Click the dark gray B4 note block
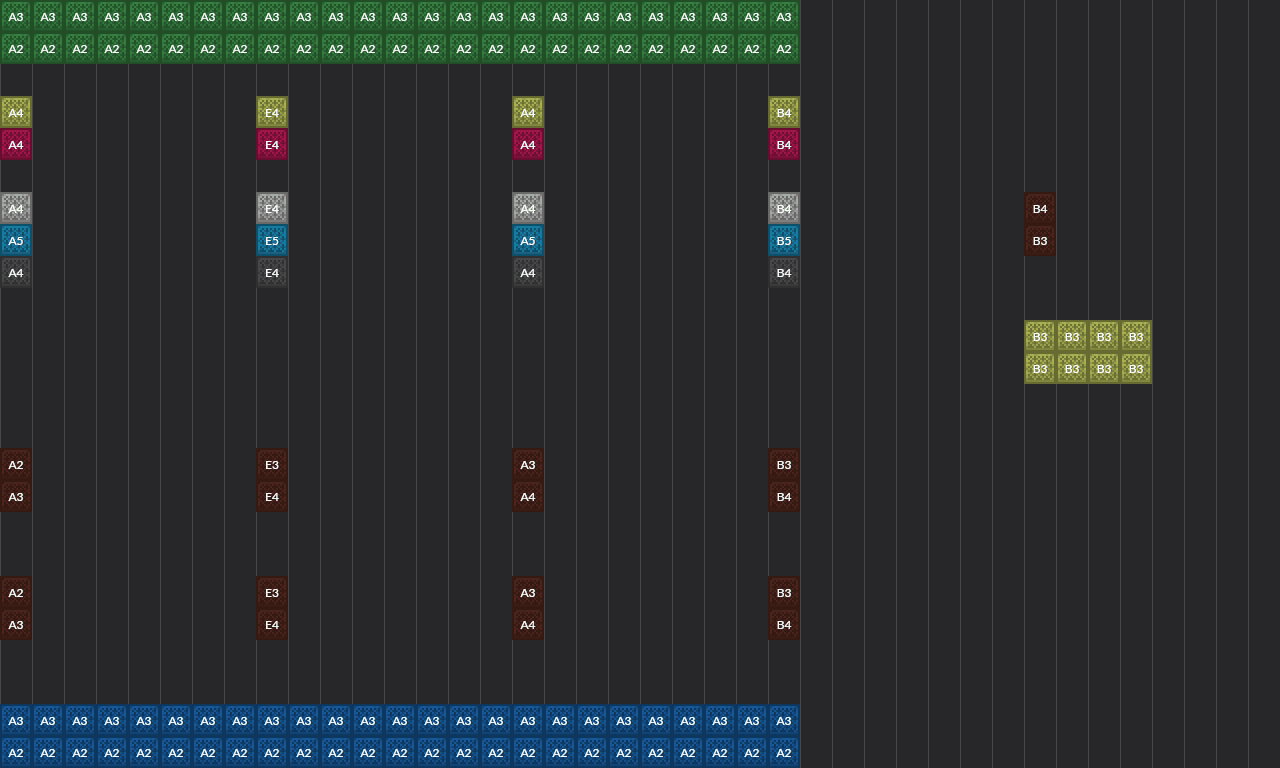The image size is (1280, 768). click(x=784, y=272)
